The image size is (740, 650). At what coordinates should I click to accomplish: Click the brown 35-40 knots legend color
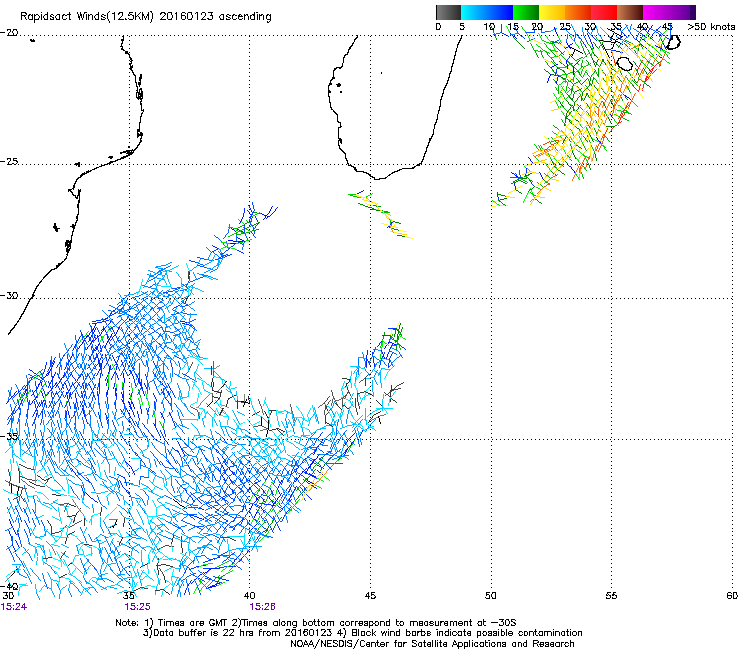point(630,12)
